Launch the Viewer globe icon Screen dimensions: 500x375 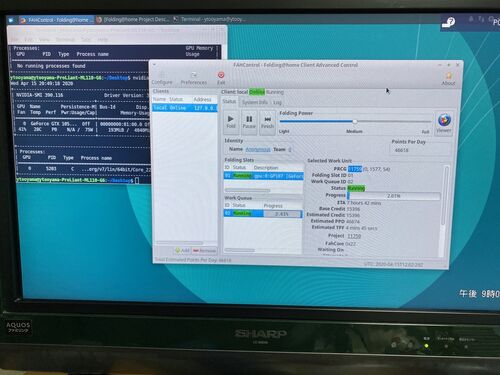point(444,123)
